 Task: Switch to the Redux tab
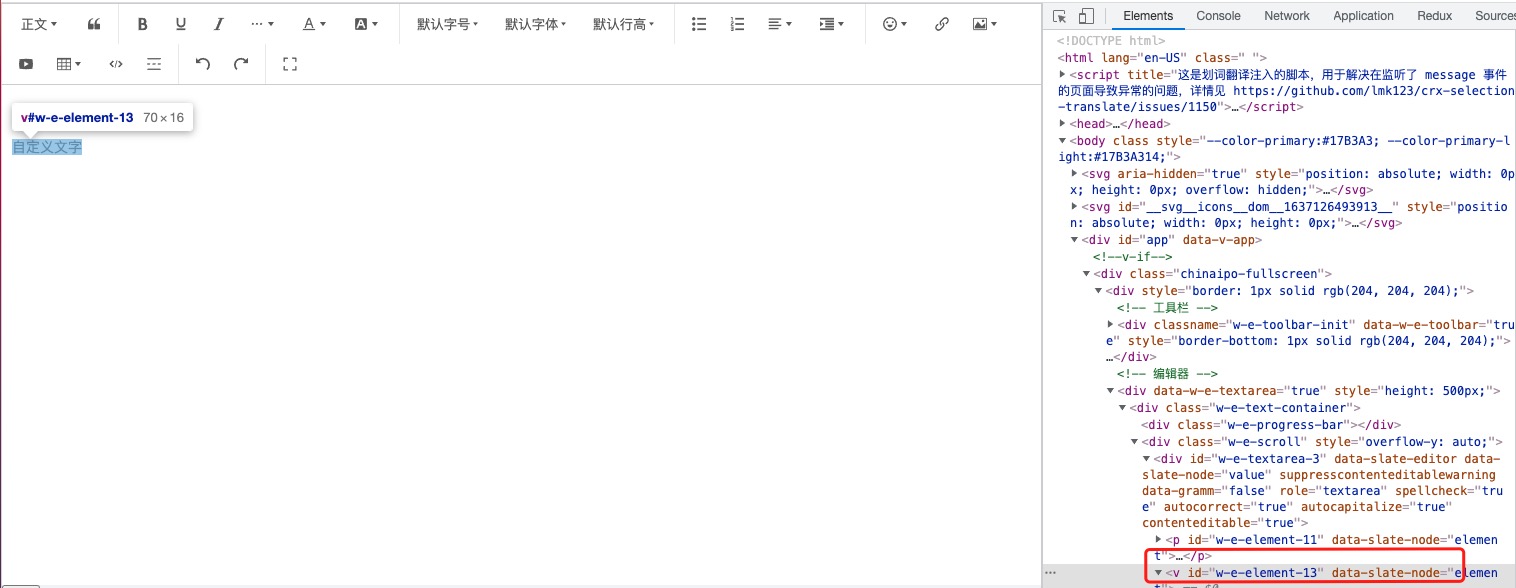pos(1434,15)
